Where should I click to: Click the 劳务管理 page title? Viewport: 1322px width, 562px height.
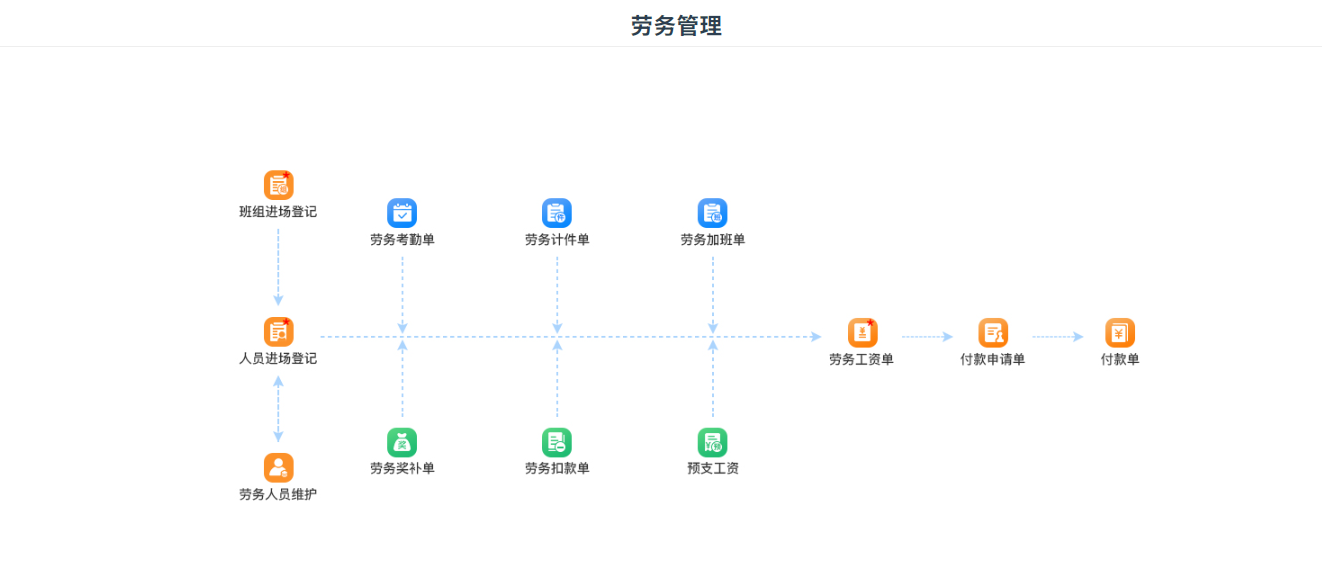(676, 26)
